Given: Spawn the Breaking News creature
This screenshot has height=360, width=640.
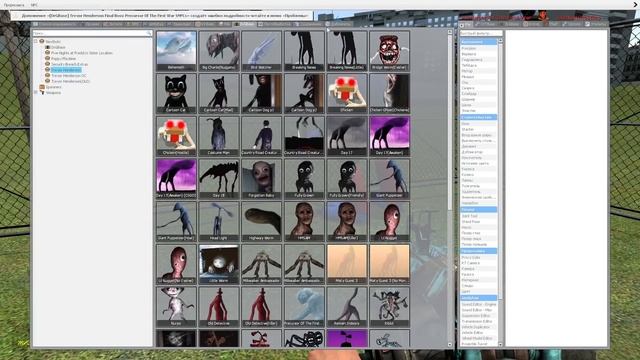Looking at the screenshot, I should (304, 51).
